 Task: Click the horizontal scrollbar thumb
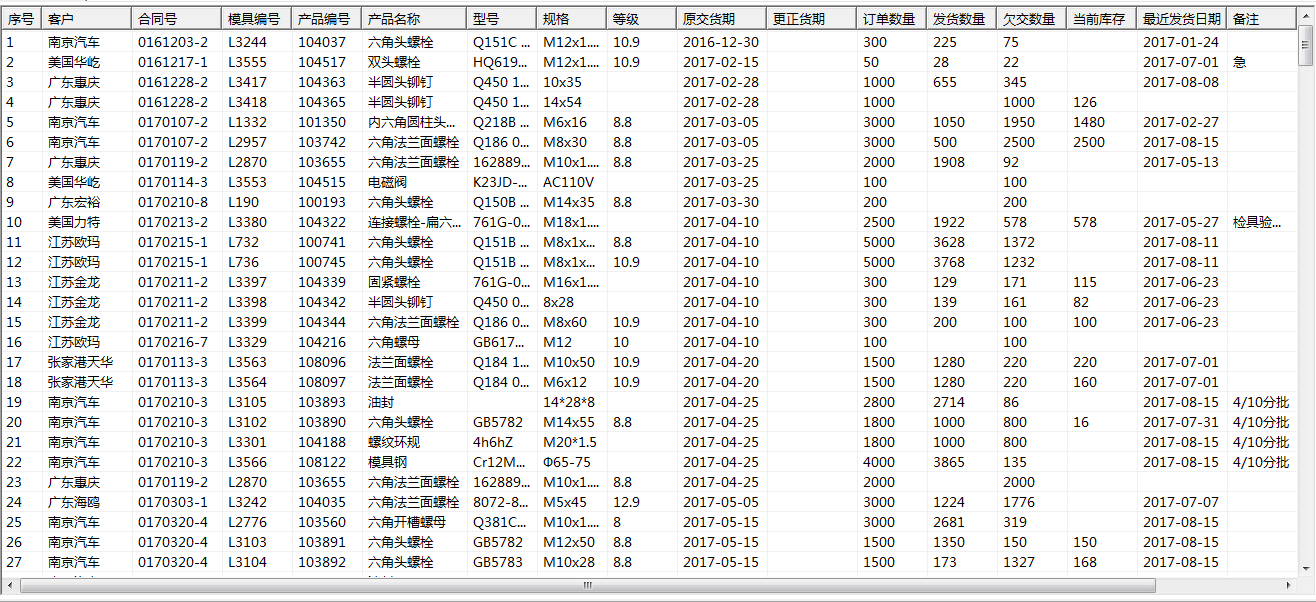coord(587,585)
